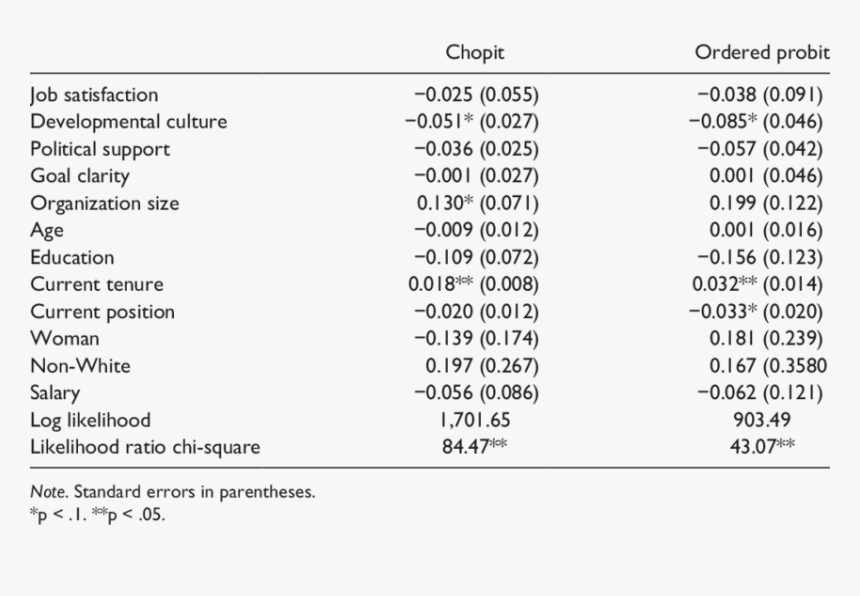Click the Political support row label
This screenshot has height=596, width=860.
pyautogui.click(x=100, y=149)
